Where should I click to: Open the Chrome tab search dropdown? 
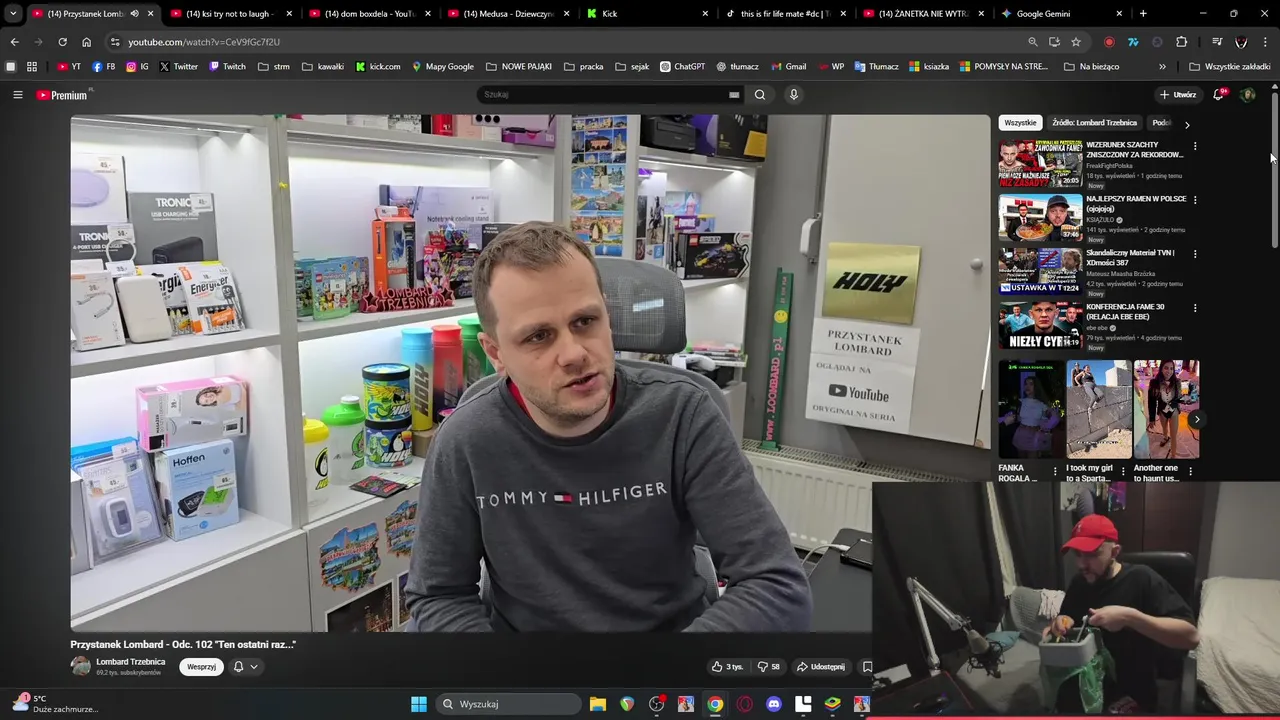(13, 14)
